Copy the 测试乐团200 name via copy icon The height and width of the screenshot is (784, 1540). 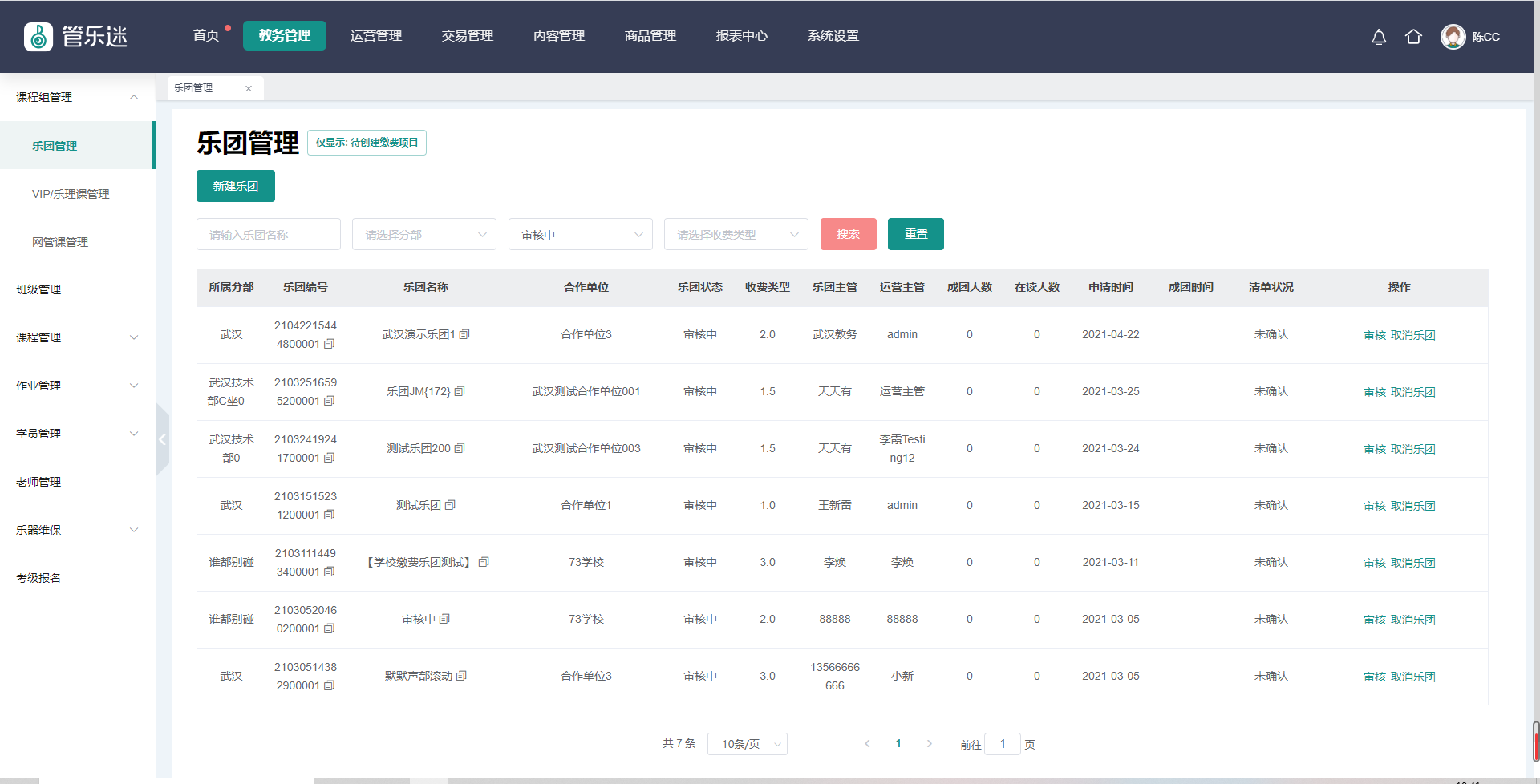[460, 448]
